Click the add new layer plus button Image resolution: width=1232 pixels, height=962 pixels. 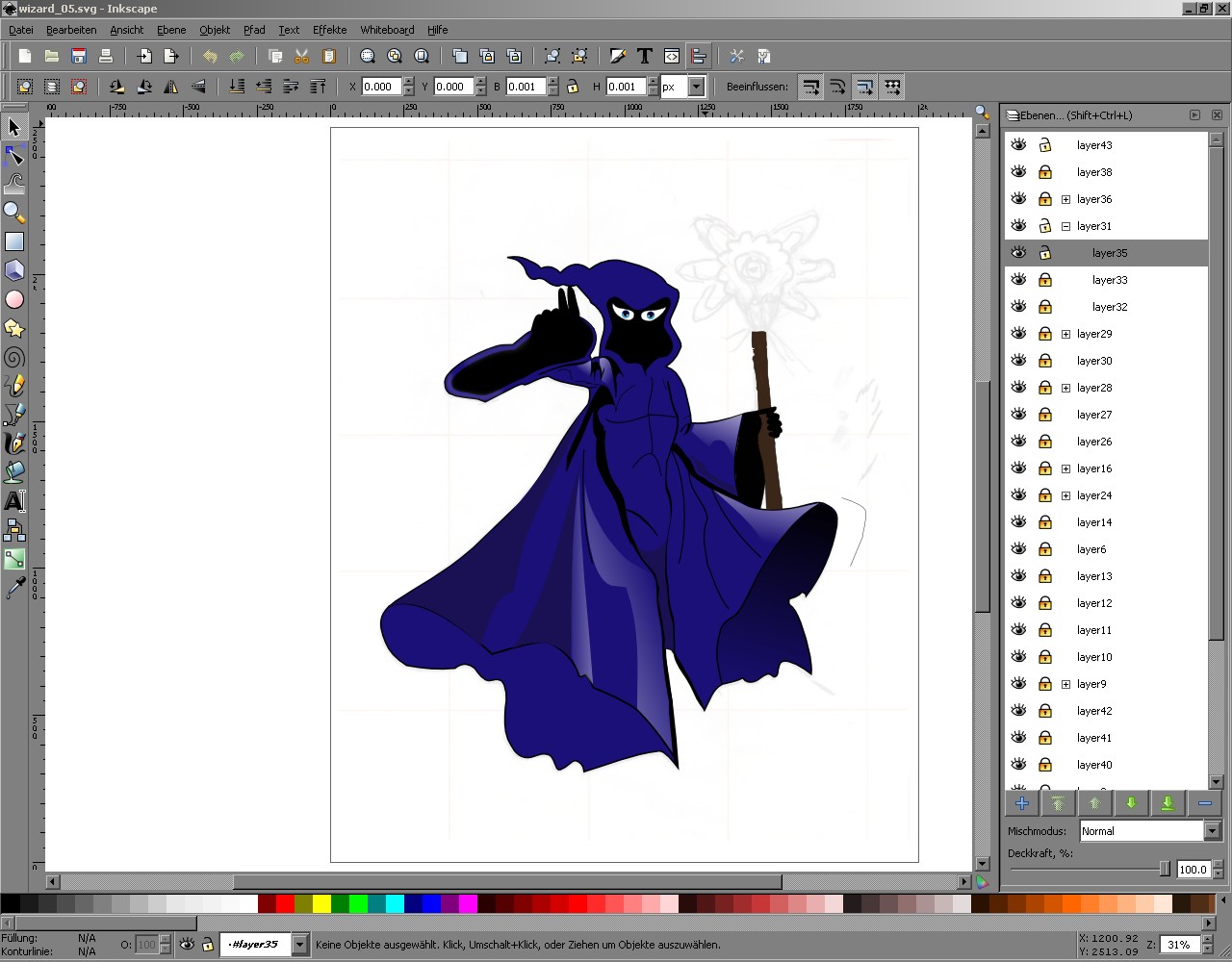1021,803
